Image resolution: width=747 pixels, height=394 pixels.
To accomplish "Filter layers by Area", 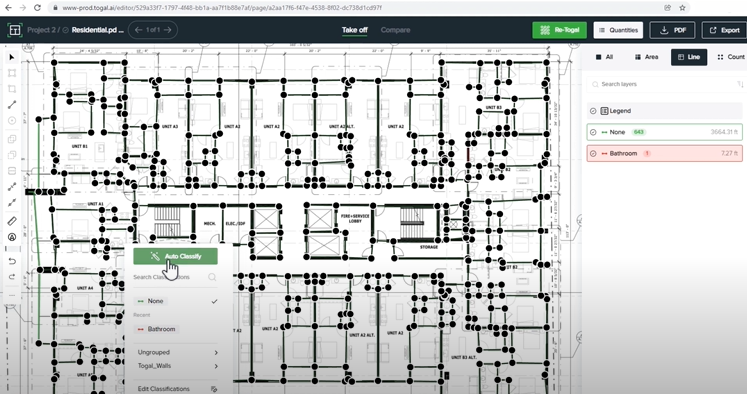I will pos(646,57).
